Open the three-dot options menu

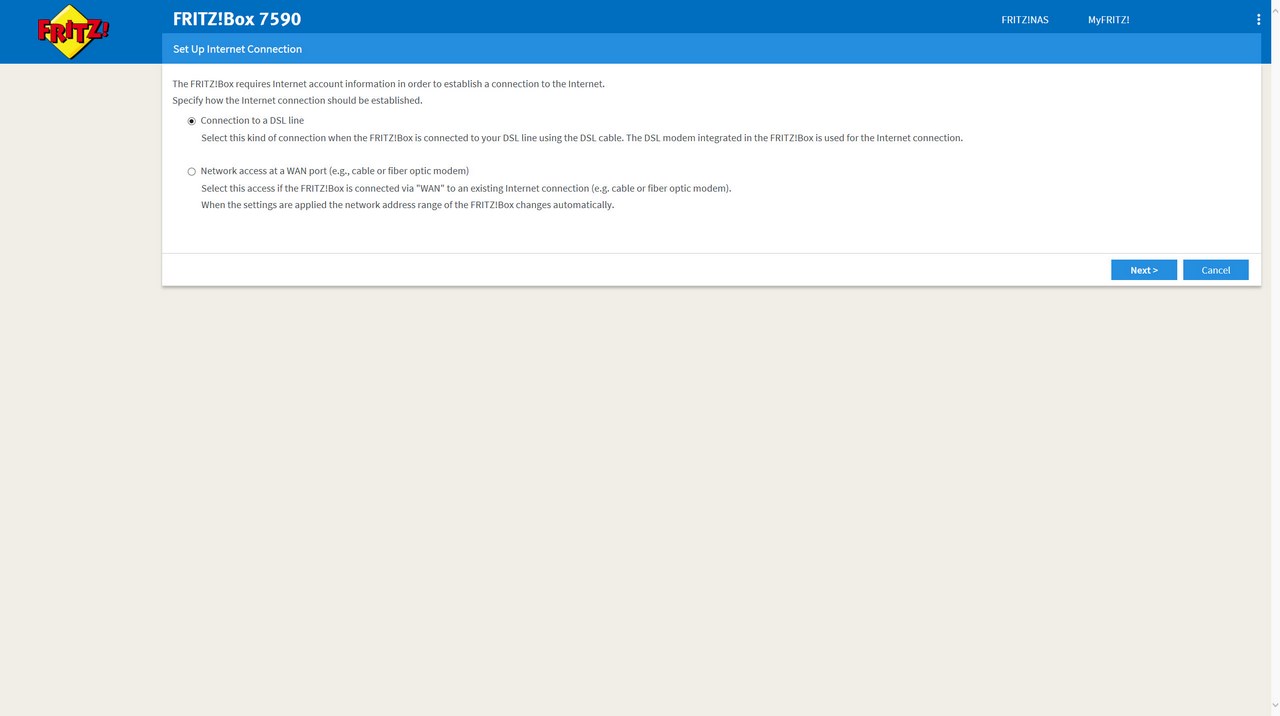click(x=1258, y=19)
